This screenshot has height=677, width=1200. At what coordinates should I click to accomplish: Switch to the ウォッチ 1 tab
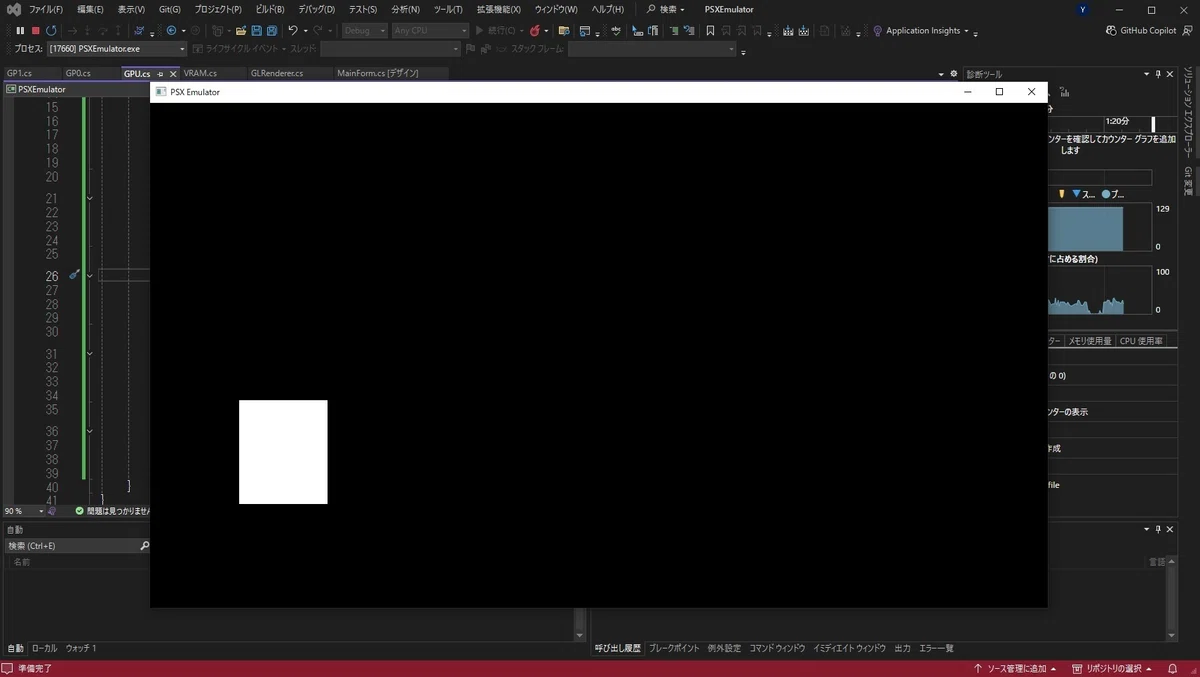tap(80, 648)
